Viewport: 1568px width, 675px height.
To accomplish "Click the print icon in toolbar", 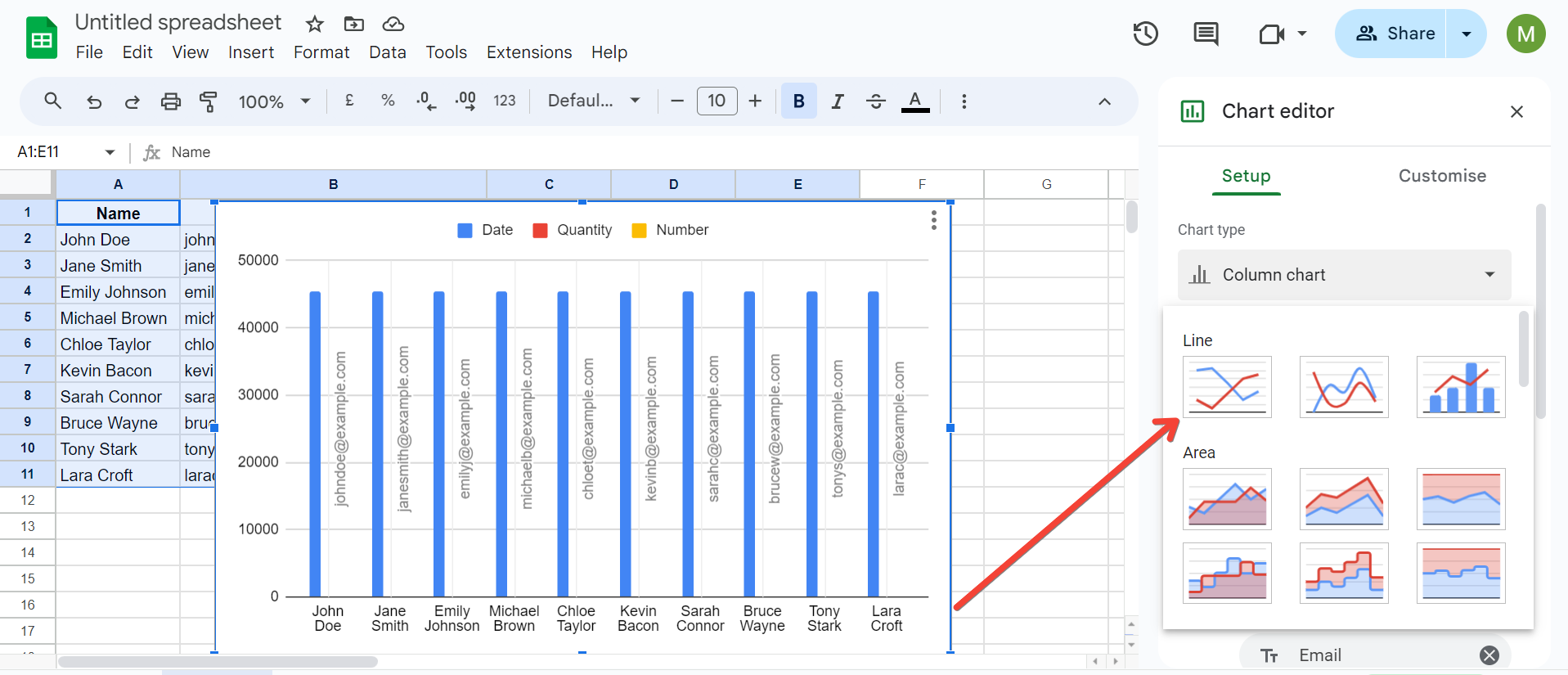I will tap(171, 101).
